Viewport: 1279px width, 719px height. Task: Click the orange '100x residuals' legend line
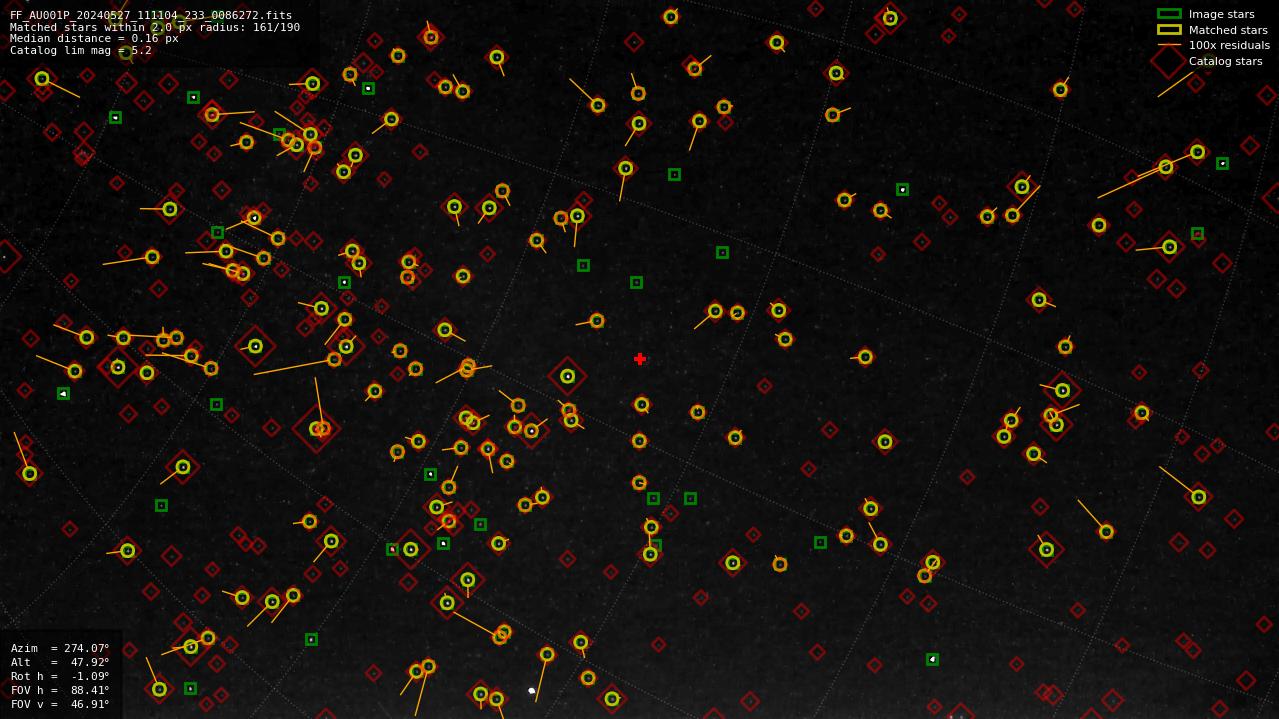pos(1169,45)
